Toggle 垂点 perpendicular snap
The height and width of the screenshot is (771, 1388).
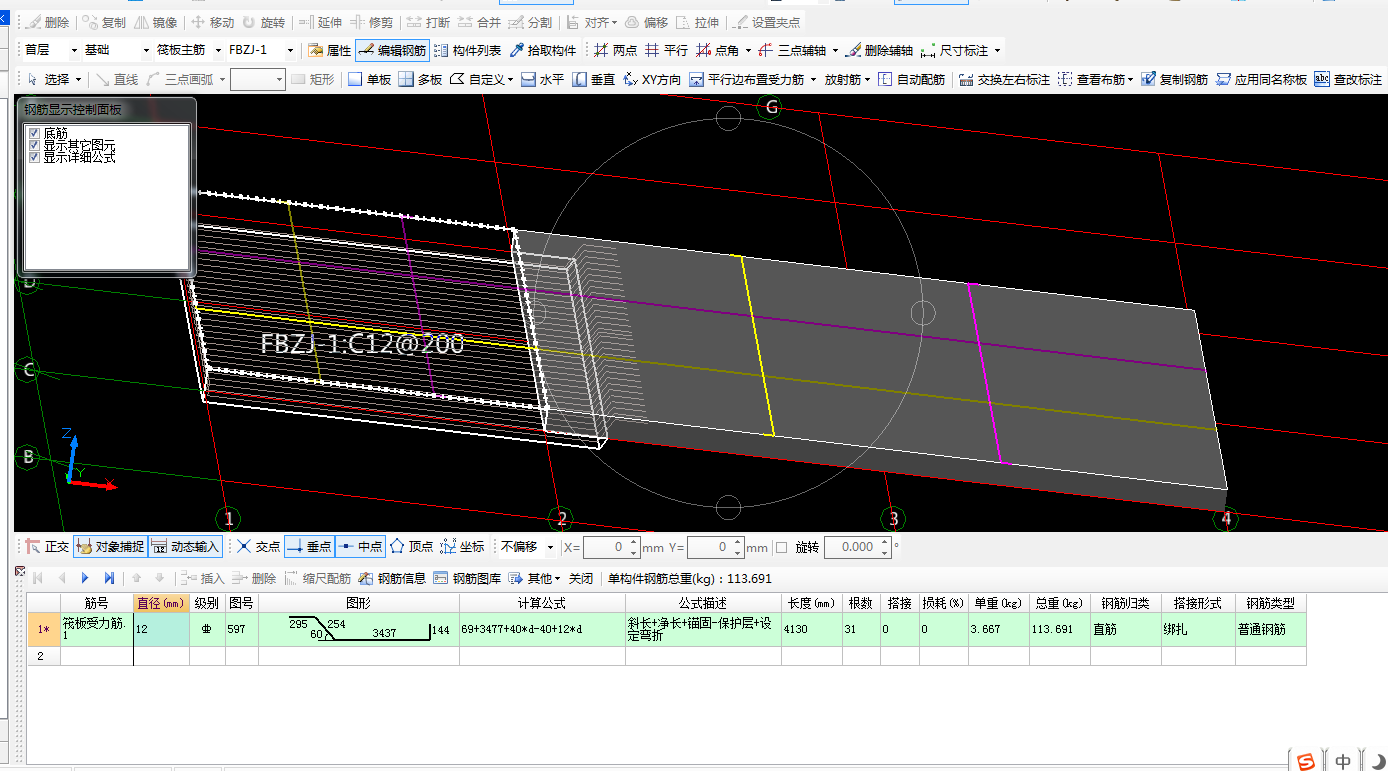point(309,547)
